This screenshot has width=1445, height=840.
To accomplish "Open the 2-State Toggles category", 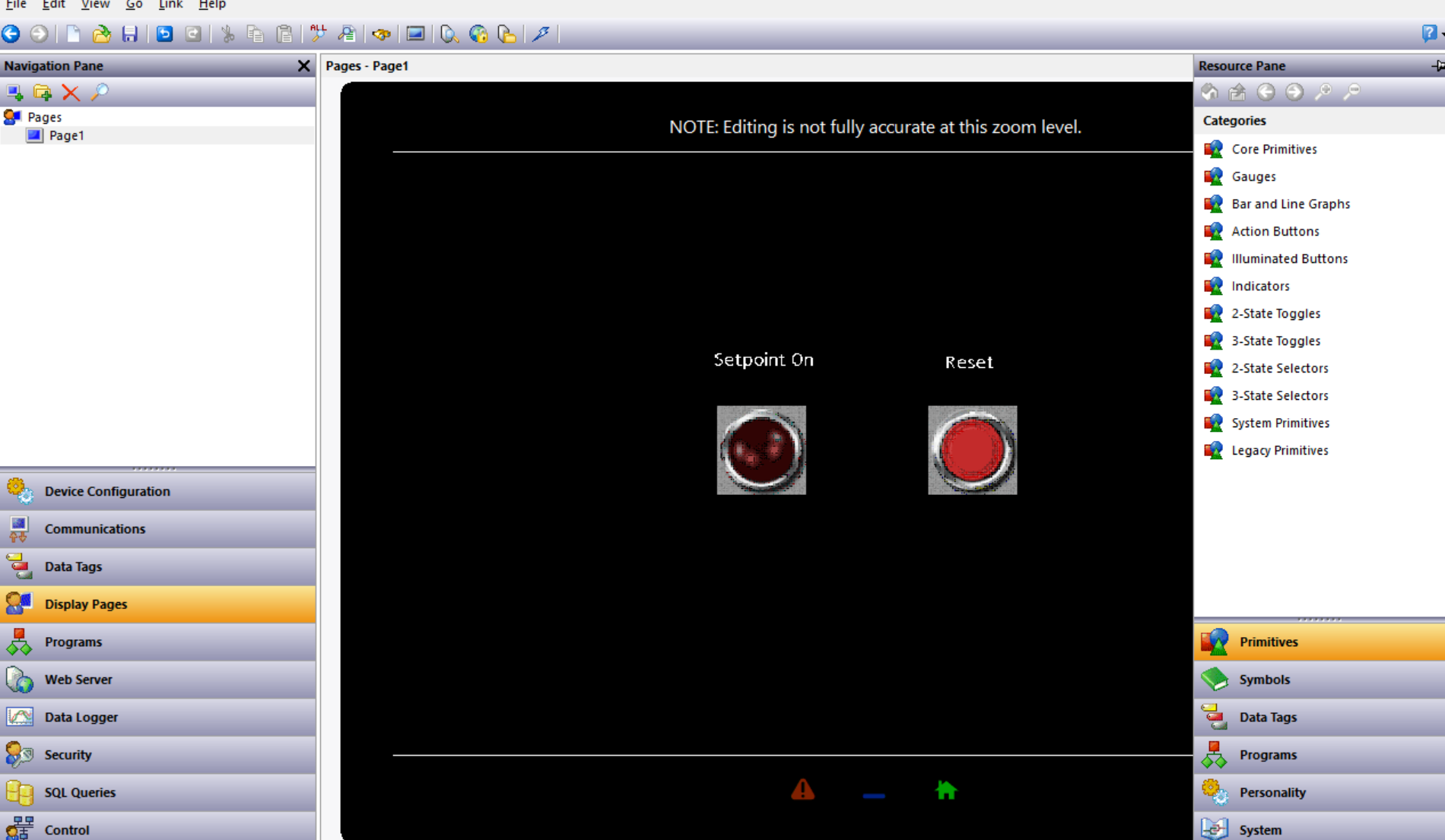I will 1275,313.
